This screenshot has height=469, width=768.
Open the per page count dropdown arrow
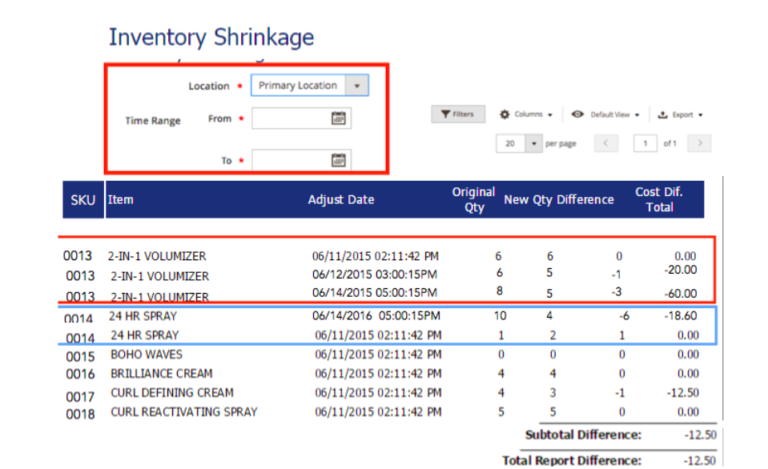pos(534,143)
